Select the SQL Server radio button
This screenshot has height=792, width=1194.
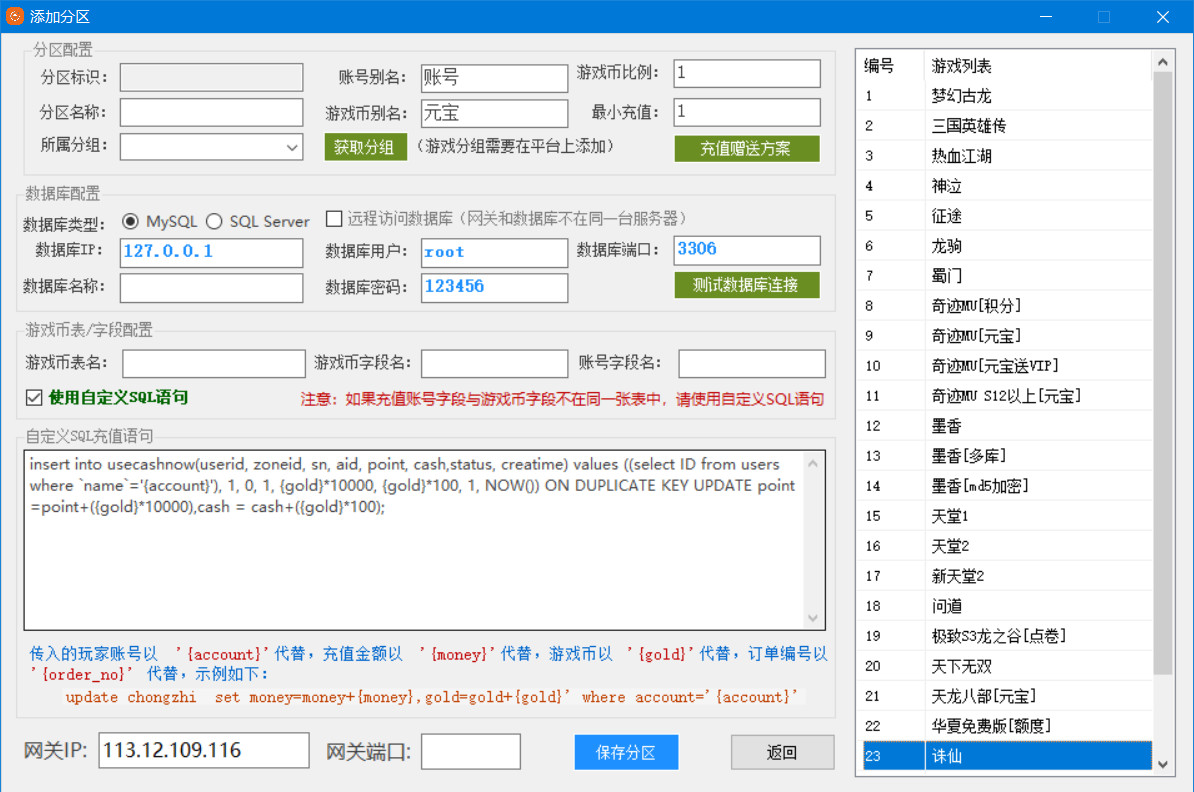pyautogui.click(x=214, y=221)
